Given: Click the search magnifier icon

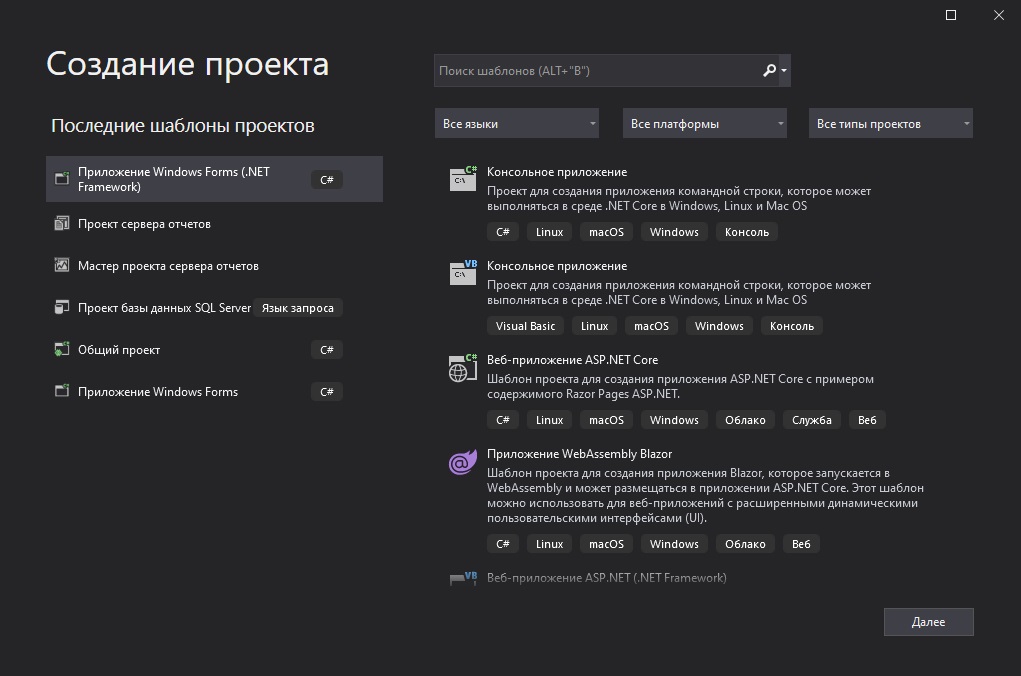Looking at the screenshot, I should (769, 70).
